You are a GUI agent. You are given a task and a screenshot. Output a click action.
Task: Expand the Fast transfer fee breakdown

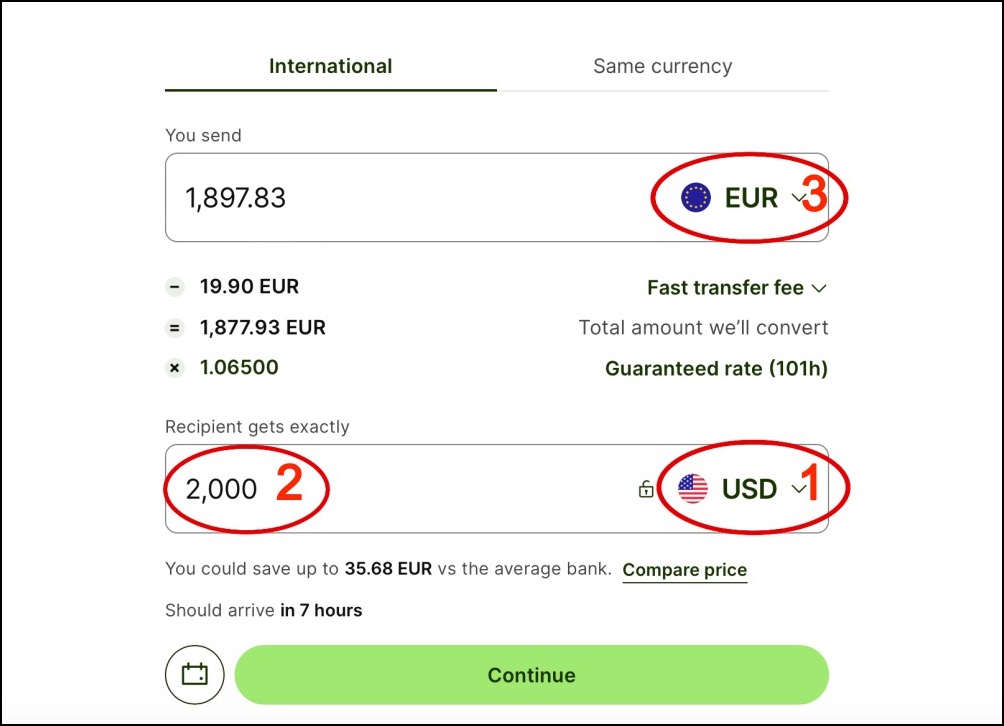pos(738,288)
